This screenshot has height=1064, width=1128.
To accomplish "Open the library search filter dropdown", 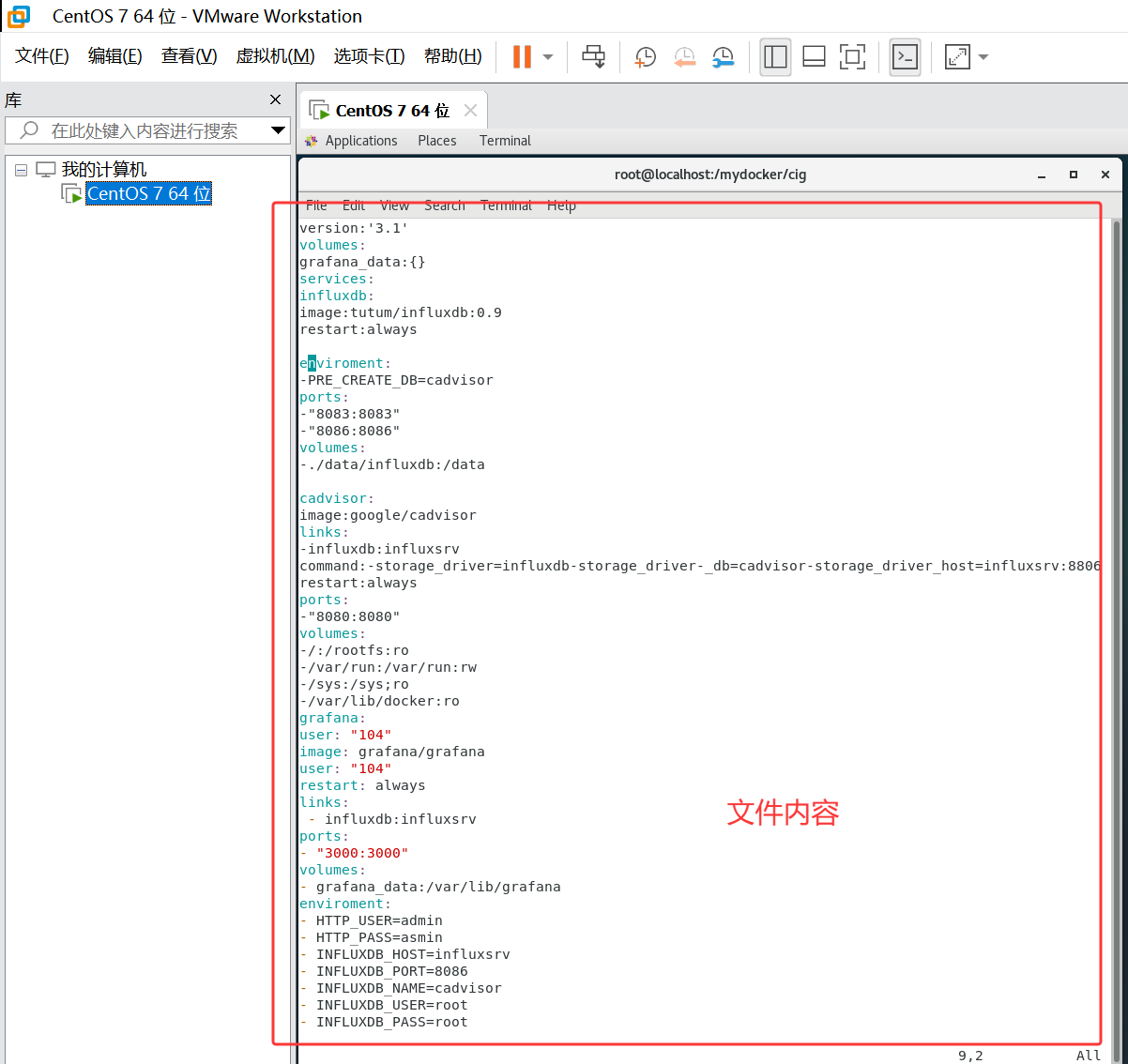I will tap(277, 130).
